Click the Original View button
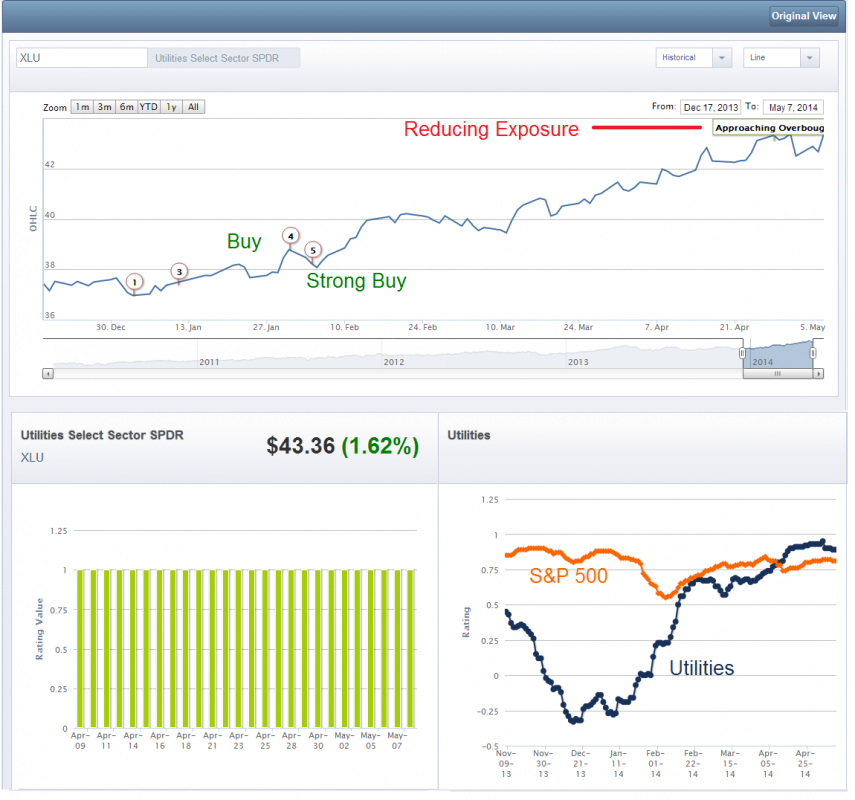 804,16
